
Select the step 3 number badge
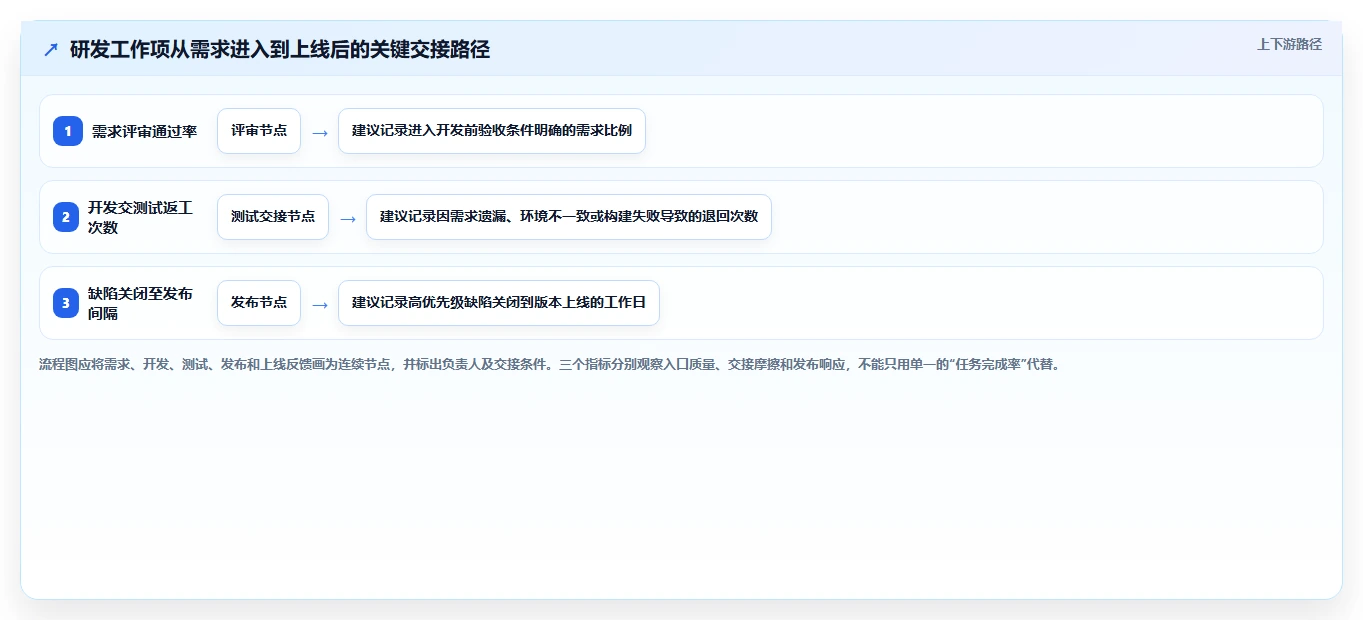[66, 303]
